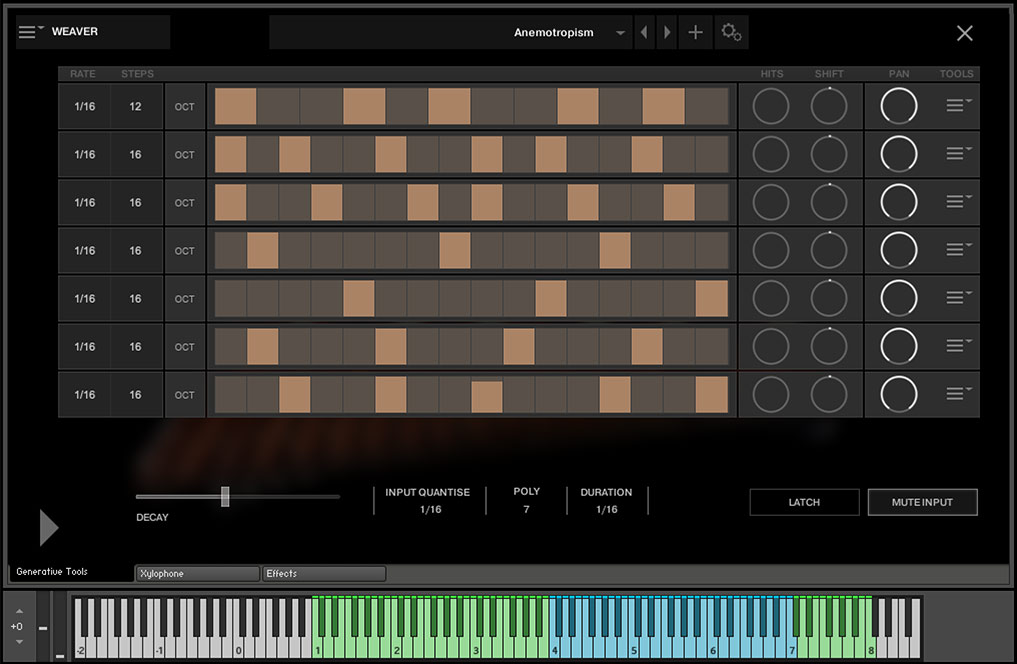Toggle first step in first sequencer row

[x=236, y=106]
